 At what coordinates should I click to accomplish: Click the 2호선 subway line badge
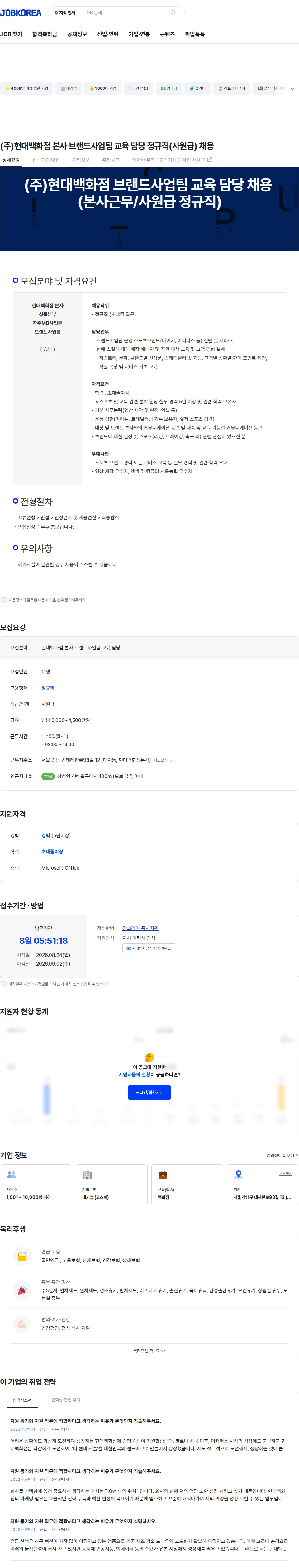48,776
